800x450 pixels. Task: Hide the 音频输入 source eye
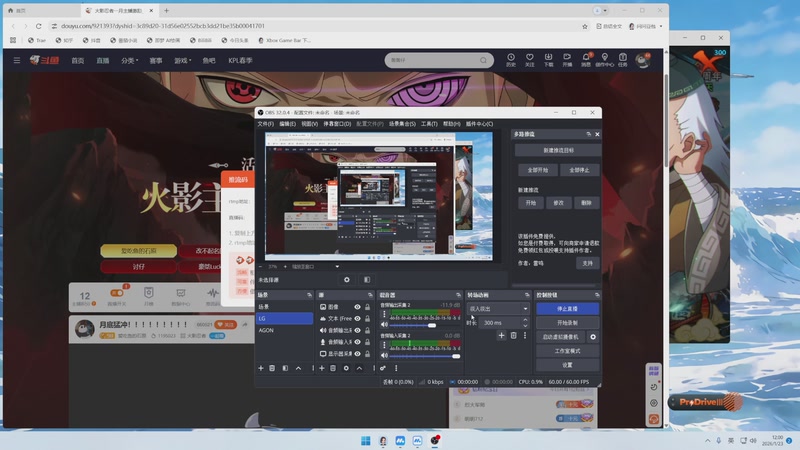(x=357, y=342)
